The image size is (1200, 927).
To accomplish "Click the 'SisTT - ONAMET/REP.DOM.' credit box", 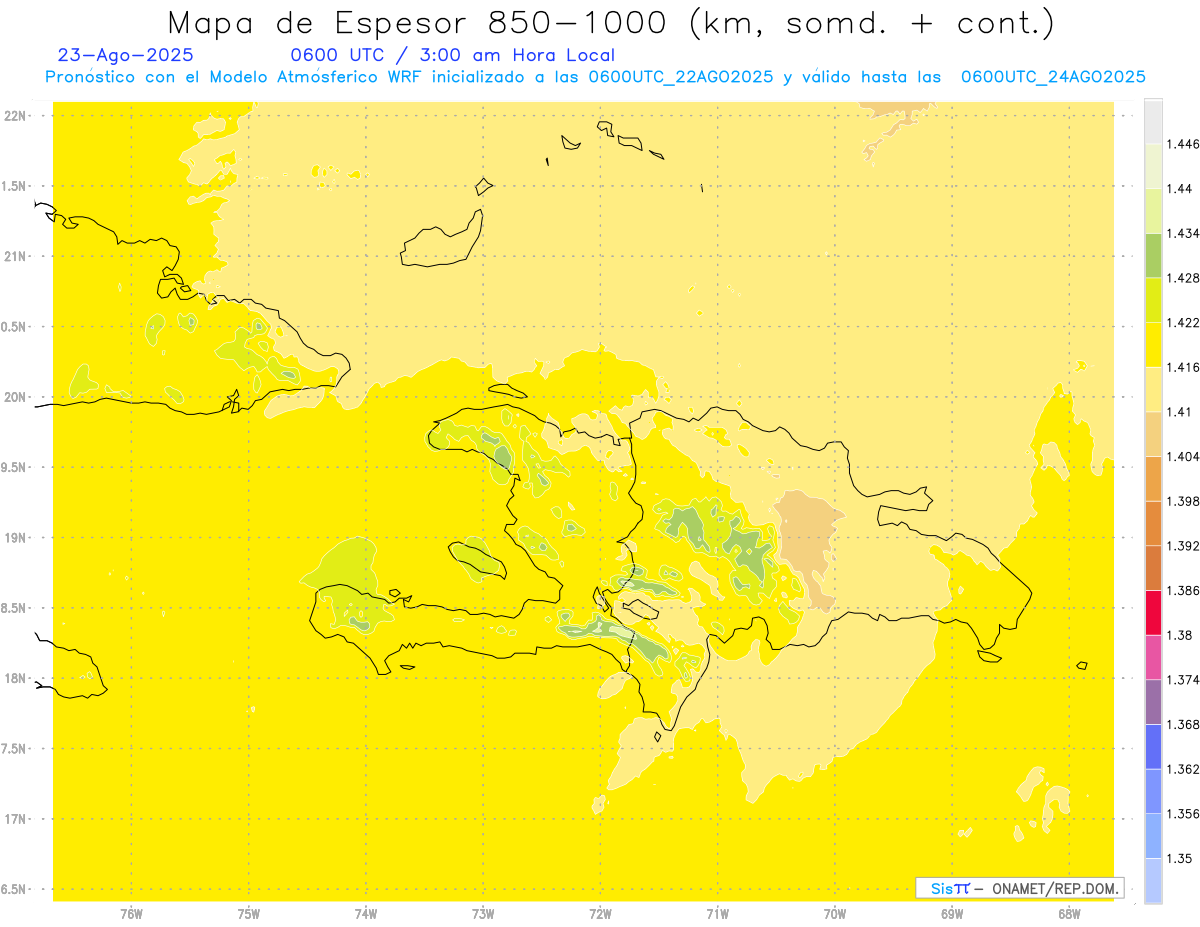I will point(1020,888).
